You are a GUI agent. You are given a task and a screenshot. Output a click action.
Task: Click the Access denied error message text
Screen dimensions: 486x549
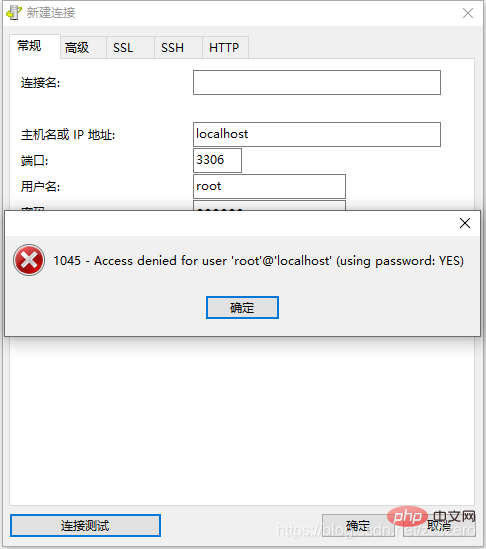[258, 261]
